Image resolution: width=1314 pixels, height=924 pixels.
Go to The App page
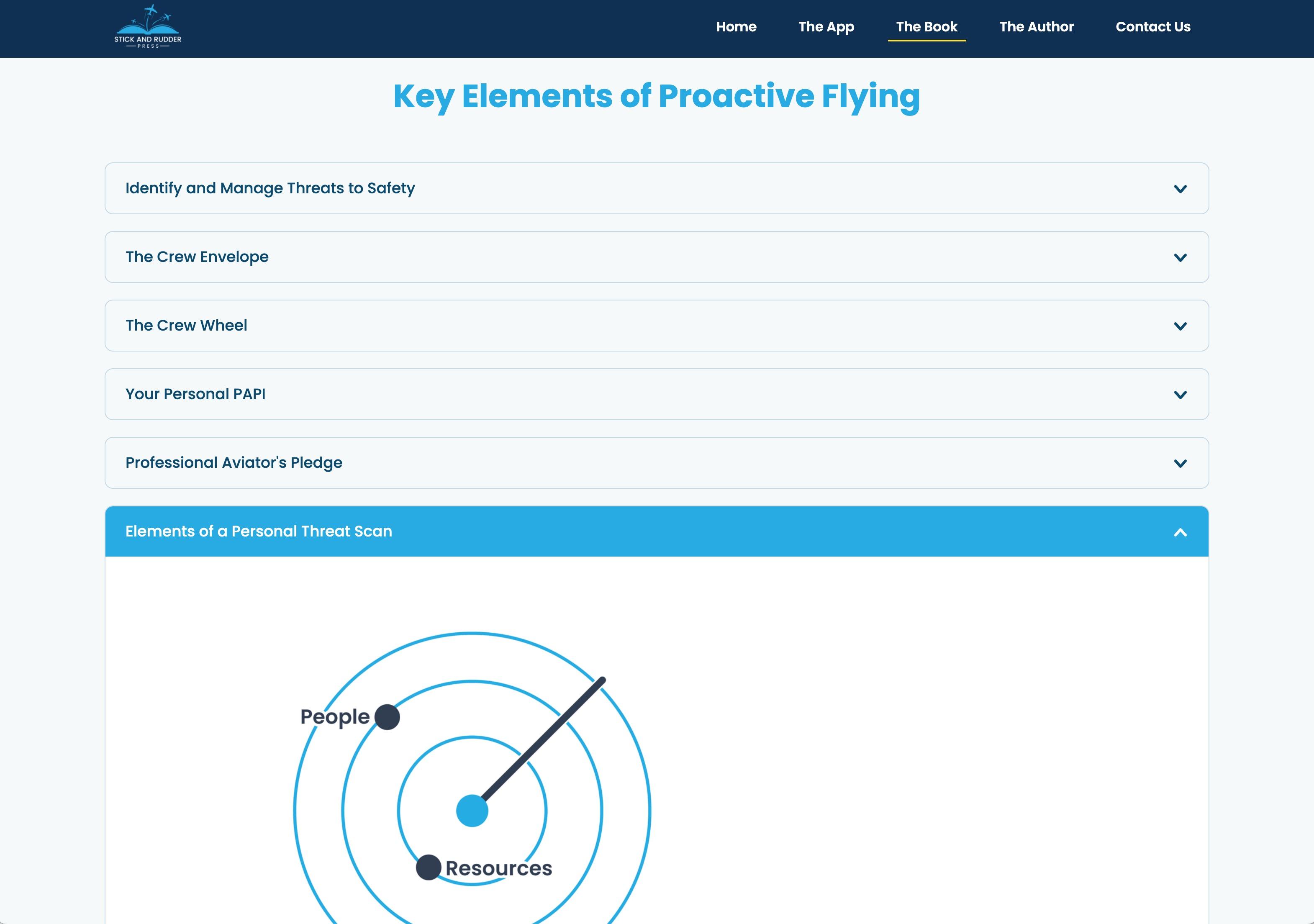pos(826,27)
